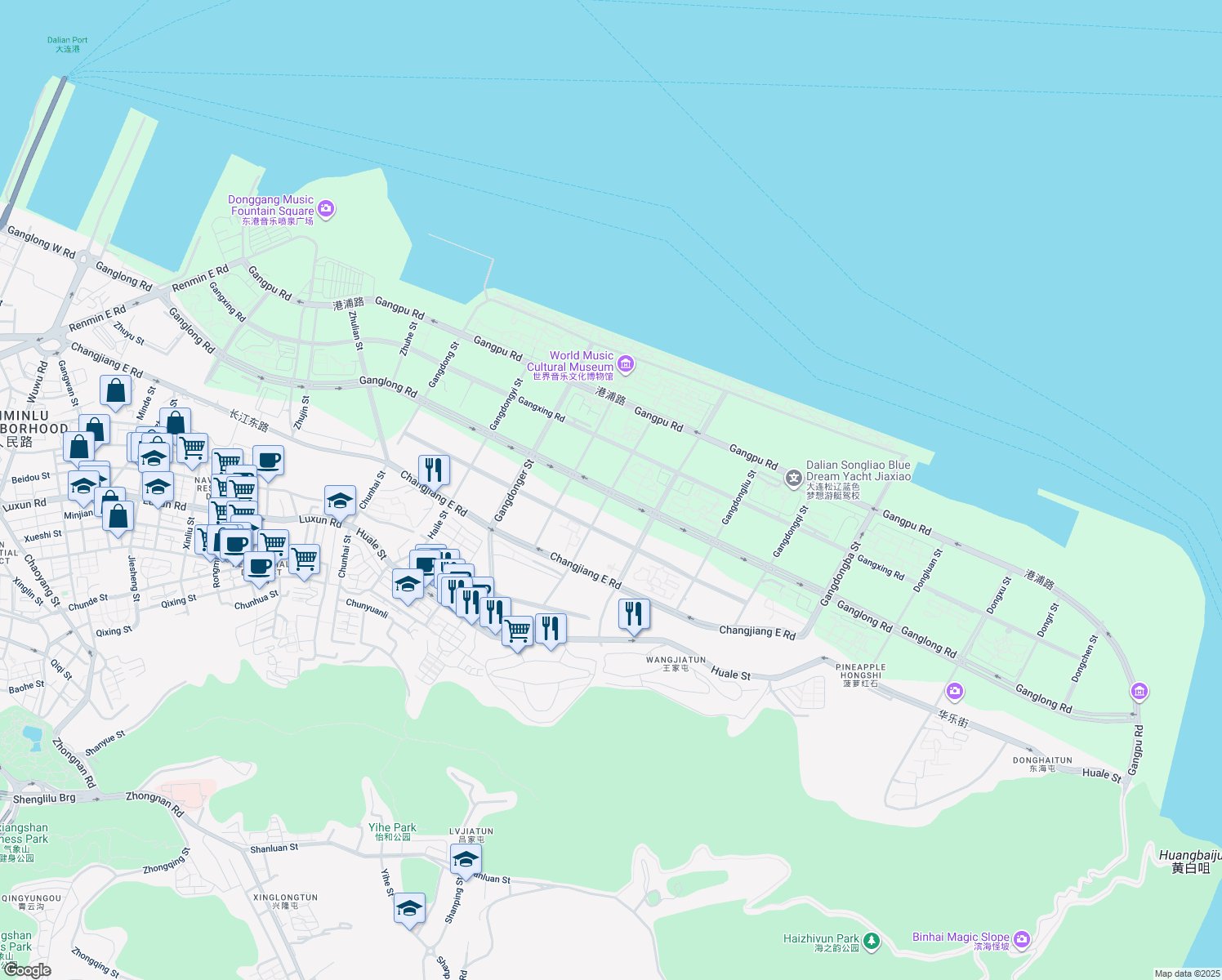The width and height of the screenshot is (1222, 980).
Task: Select the school marker on Luxun Rd
Action: pyautogui.click(x=340, y=500)
